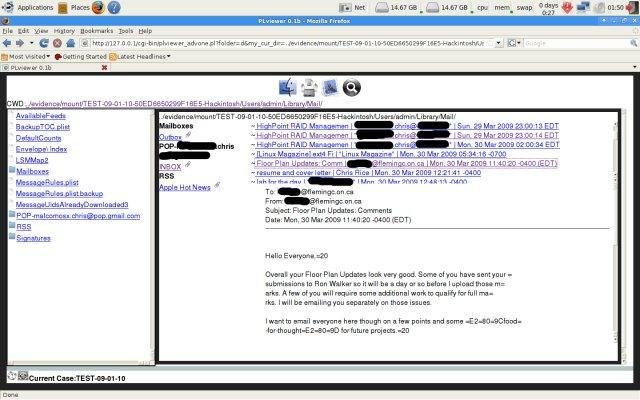Click the Firefox URL address field
This screenshot has width=640, height=400.
click(x=288, y=43)
